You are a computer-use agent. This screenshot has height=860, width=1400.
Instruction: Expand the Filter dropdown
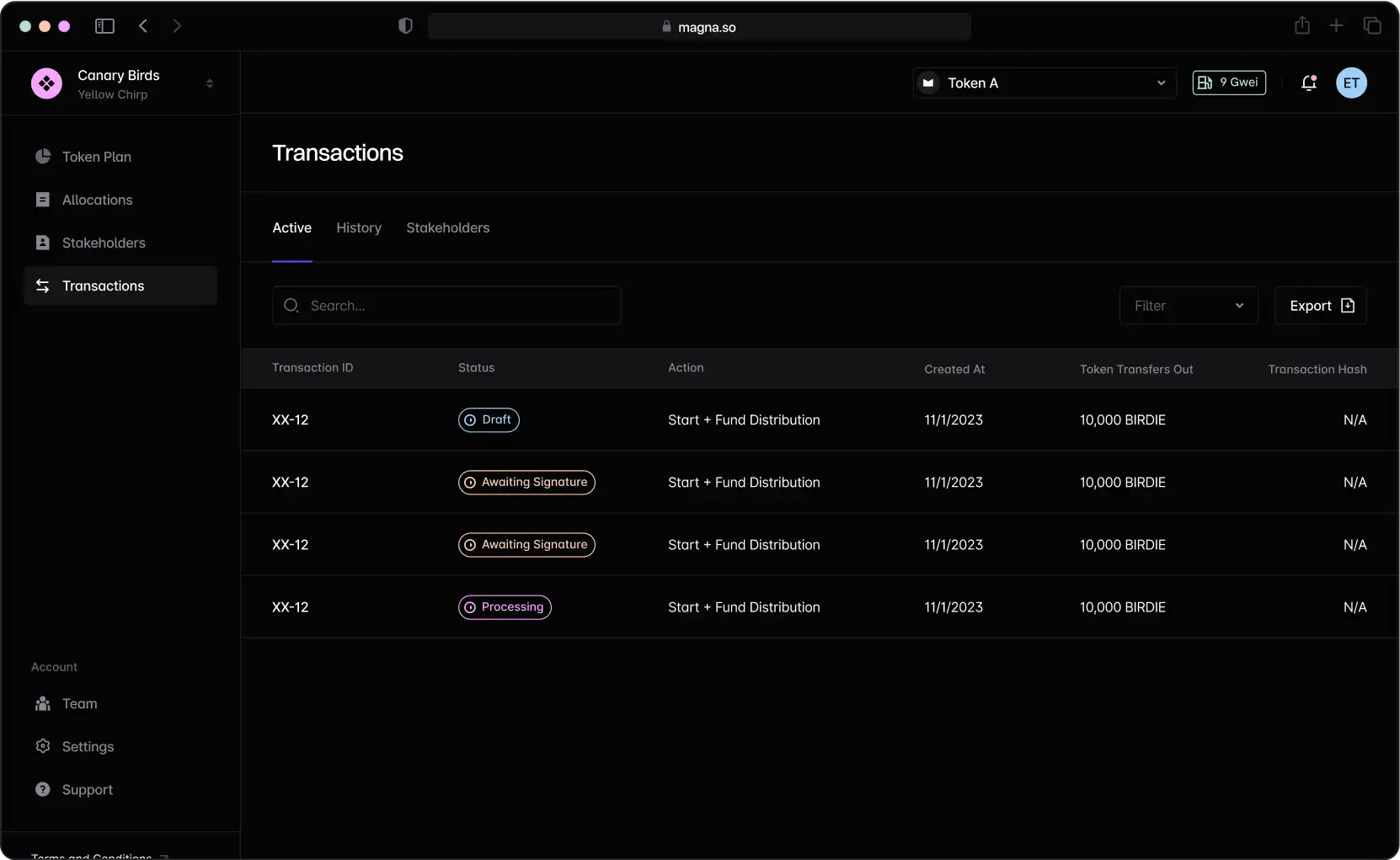pos(1189,306)
